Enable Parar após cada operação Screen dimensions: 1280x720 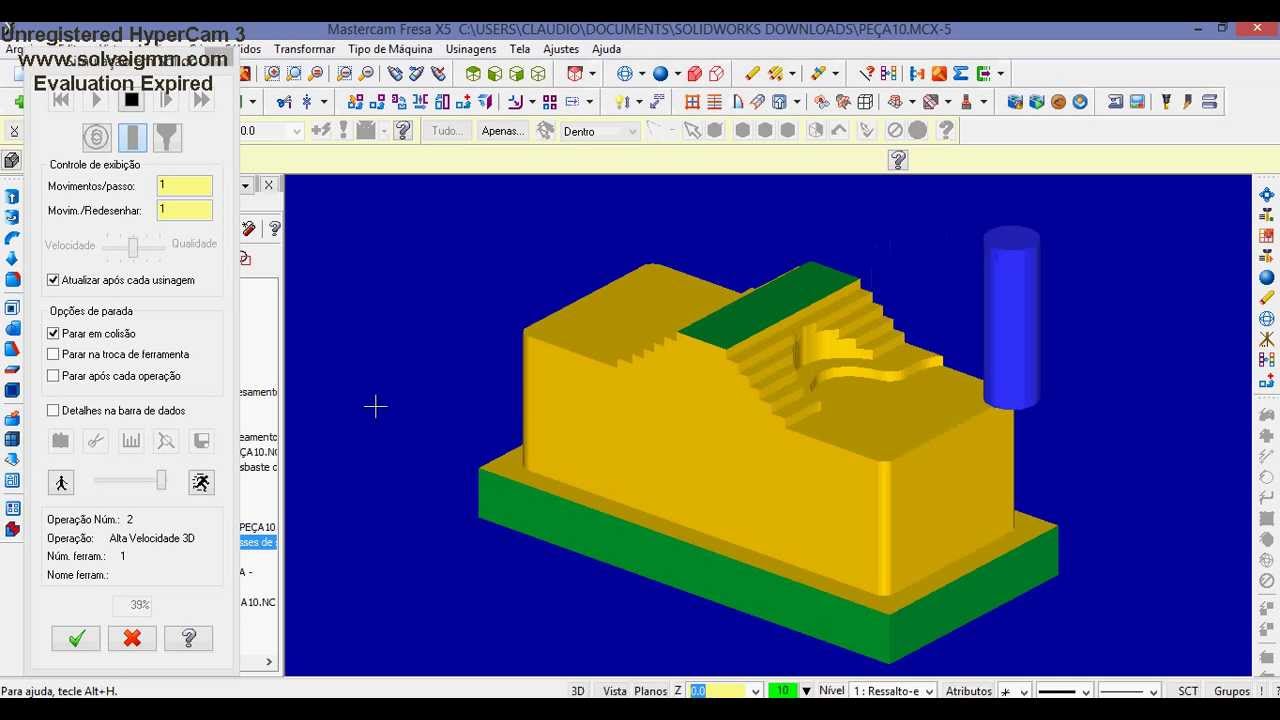[54, 376]
